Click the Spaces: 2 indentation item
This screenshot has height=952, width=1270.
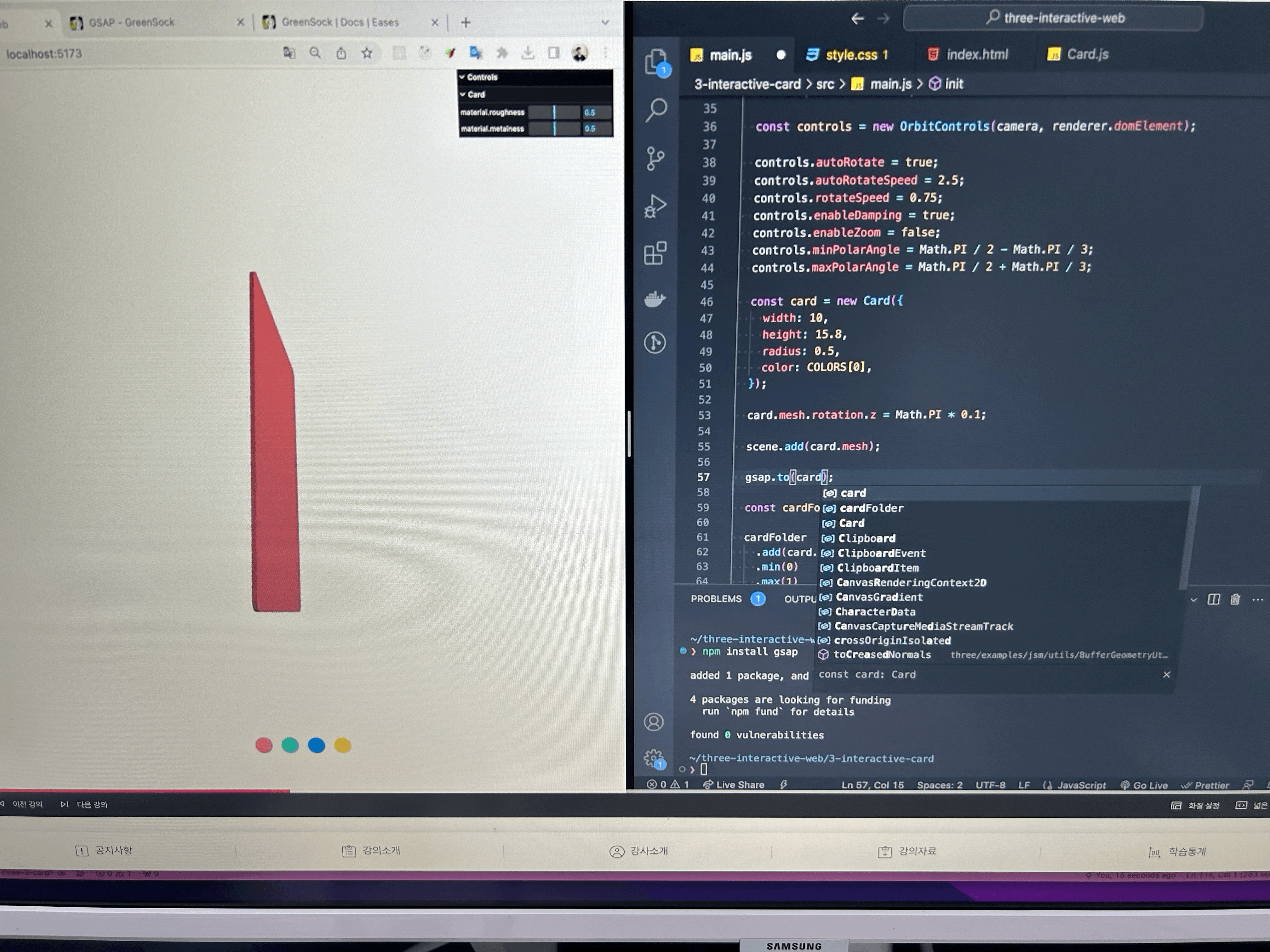(939, 785)
